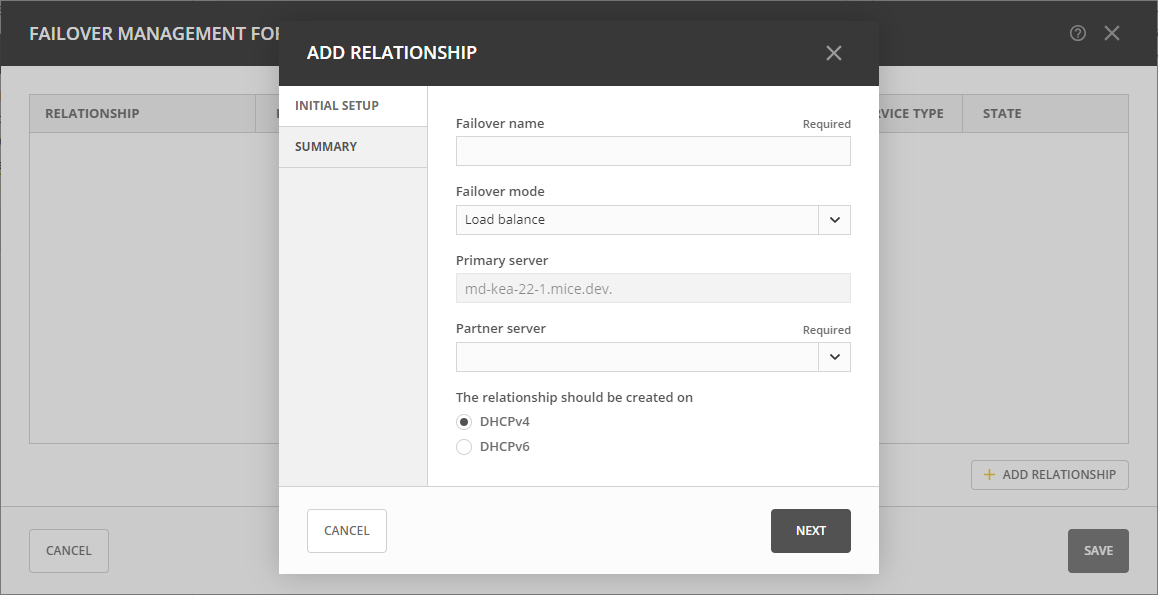Select the DHCPv4 radio button
Viewport: 1158px width, 595px height.
point(464,422)
